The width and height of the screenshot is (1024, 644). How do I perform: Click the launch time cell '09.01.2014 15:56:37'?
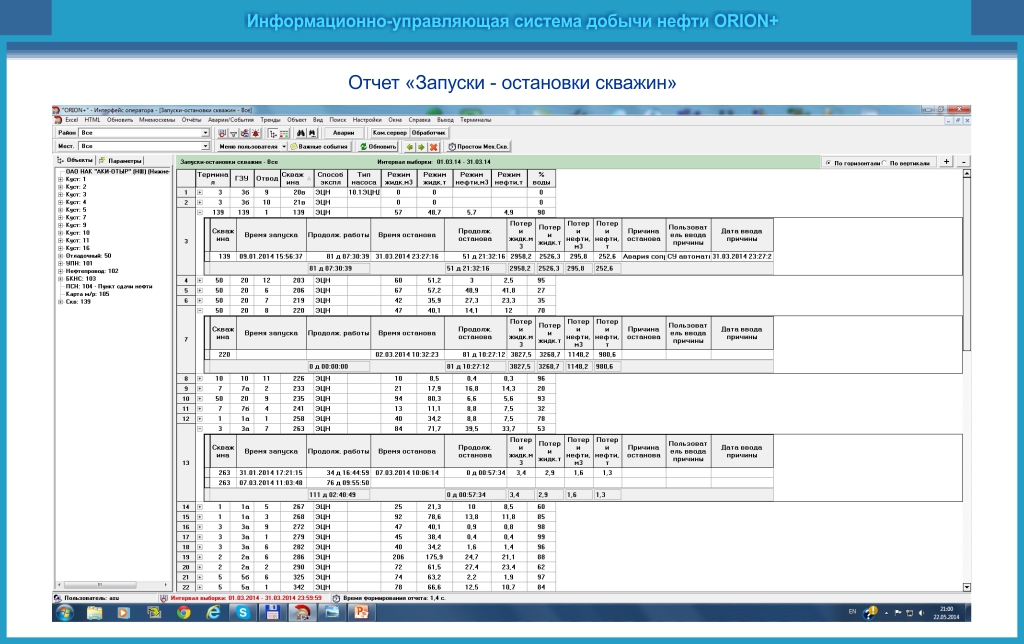coord(271,257)
